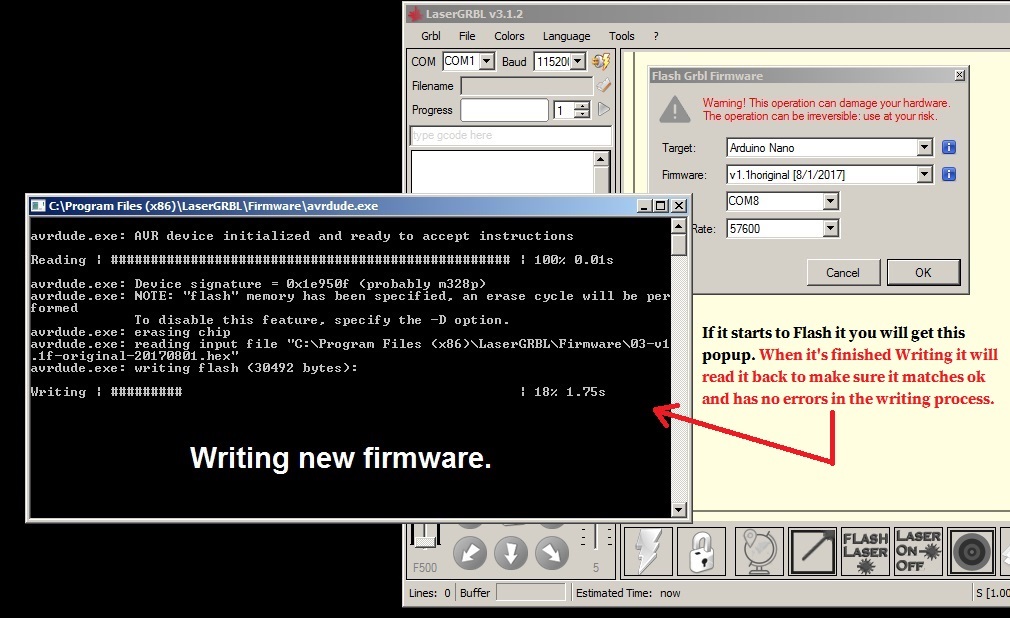This screenshot has height=618, width=1010.
Task: Click the open file icon next to Filename
Action: point(604,85)
